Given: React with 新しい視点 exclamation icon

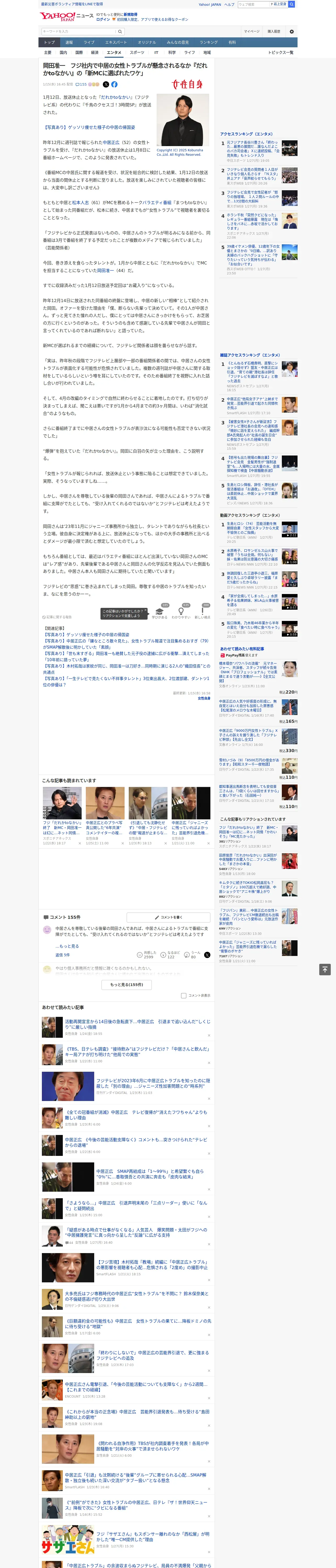Looking at the screenshot, I should pos(203,612).
